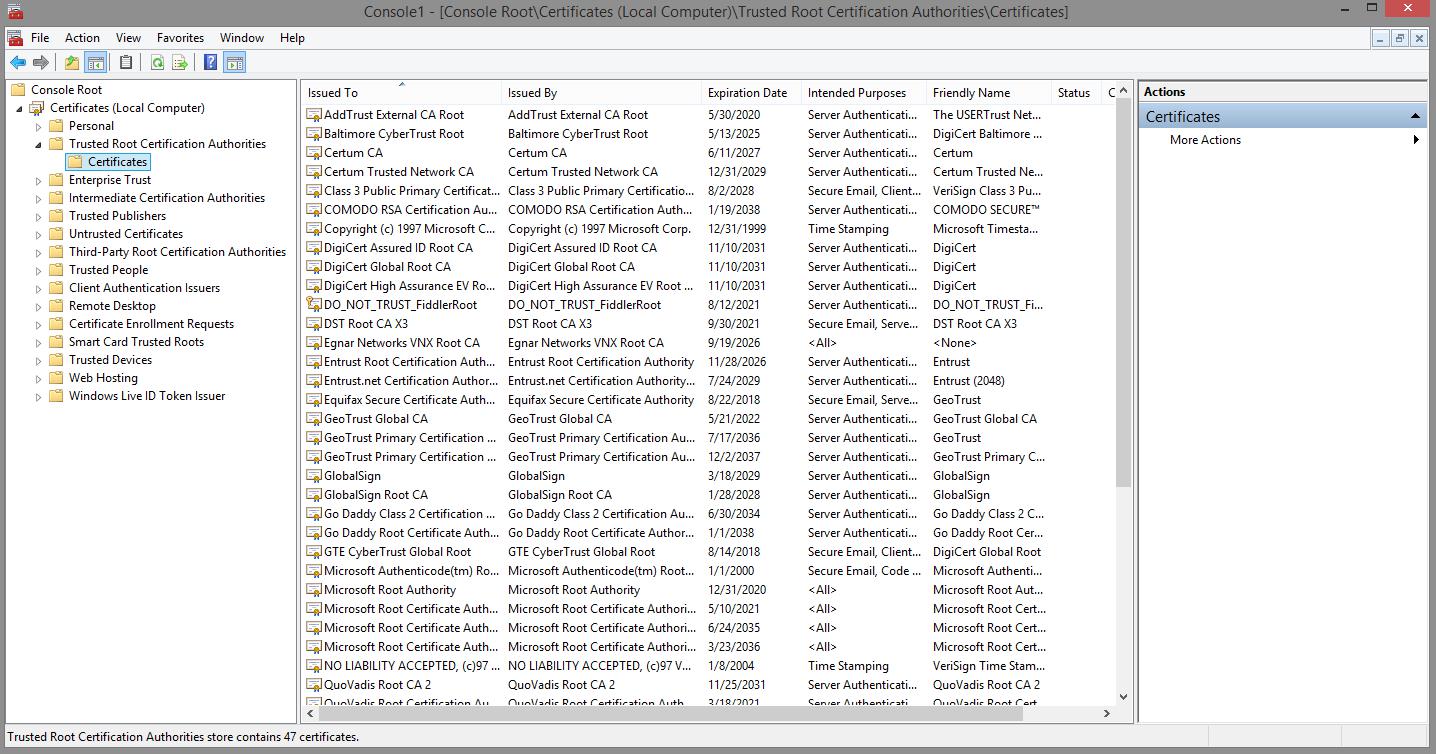Expand the Personal tree node

pyautogui.click(x=40, y=125)
